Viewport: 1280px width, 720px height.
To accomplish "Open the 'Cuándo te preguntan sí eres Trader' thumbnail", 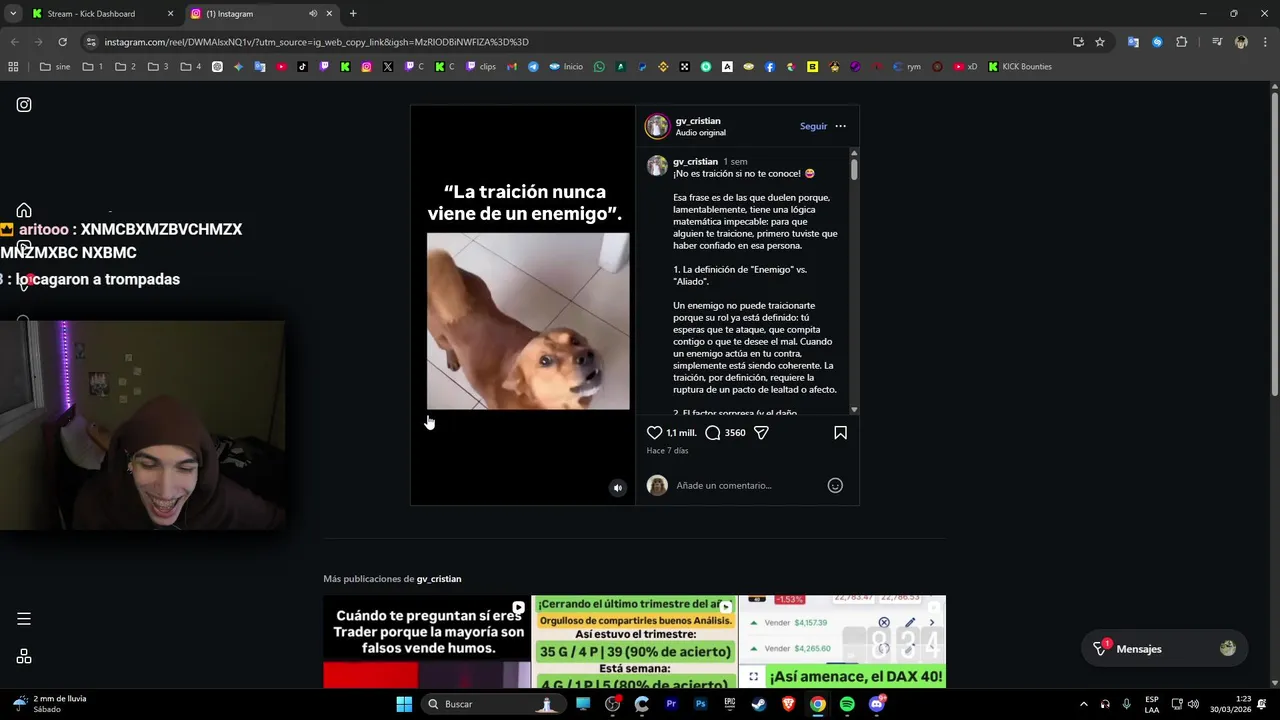I will tap(427, 642).
